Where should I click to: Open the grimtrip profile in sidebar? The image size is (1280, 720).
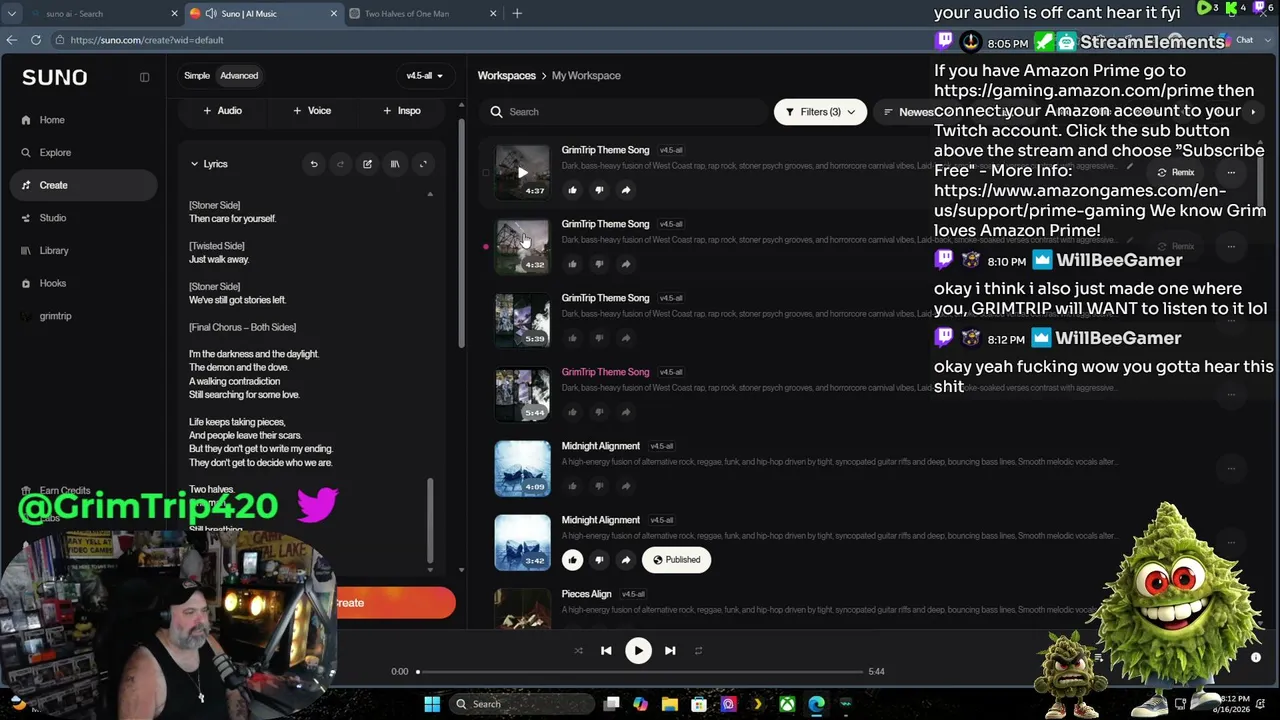55,316
